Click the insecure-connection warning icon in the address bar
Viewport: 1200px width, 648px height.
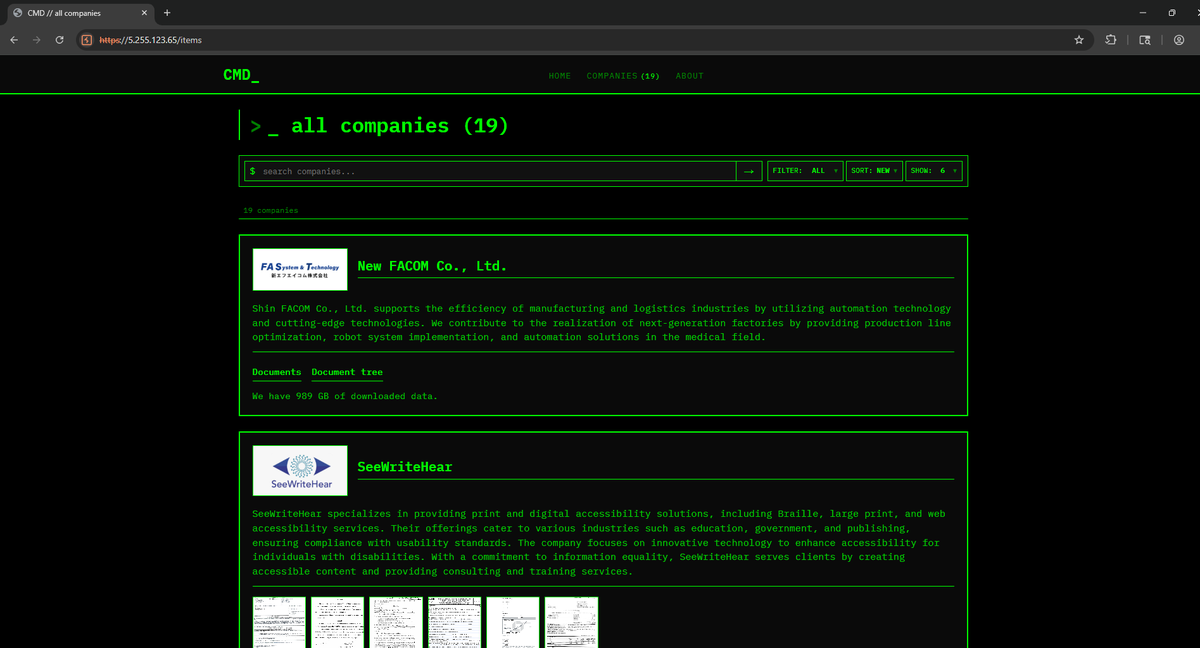click(87, 40)
